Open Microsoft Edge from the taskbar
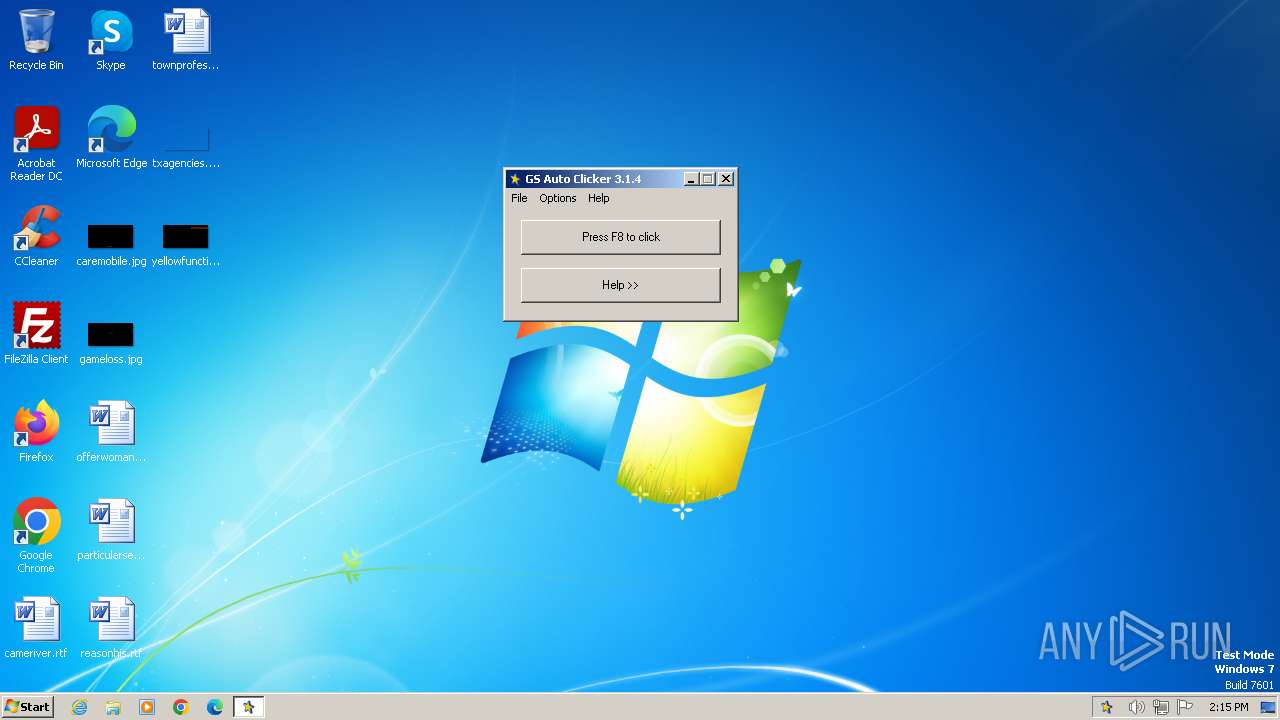Image resolution: width=1280 pixels, height=720 pixels. click(215, 707)
